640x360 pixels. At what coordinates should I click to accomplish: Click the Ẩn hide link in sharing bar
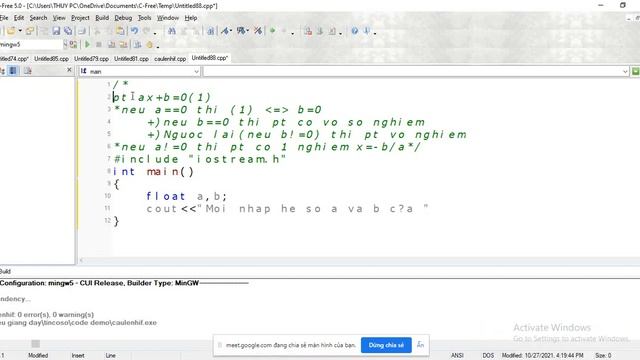[x=420, y=345]
